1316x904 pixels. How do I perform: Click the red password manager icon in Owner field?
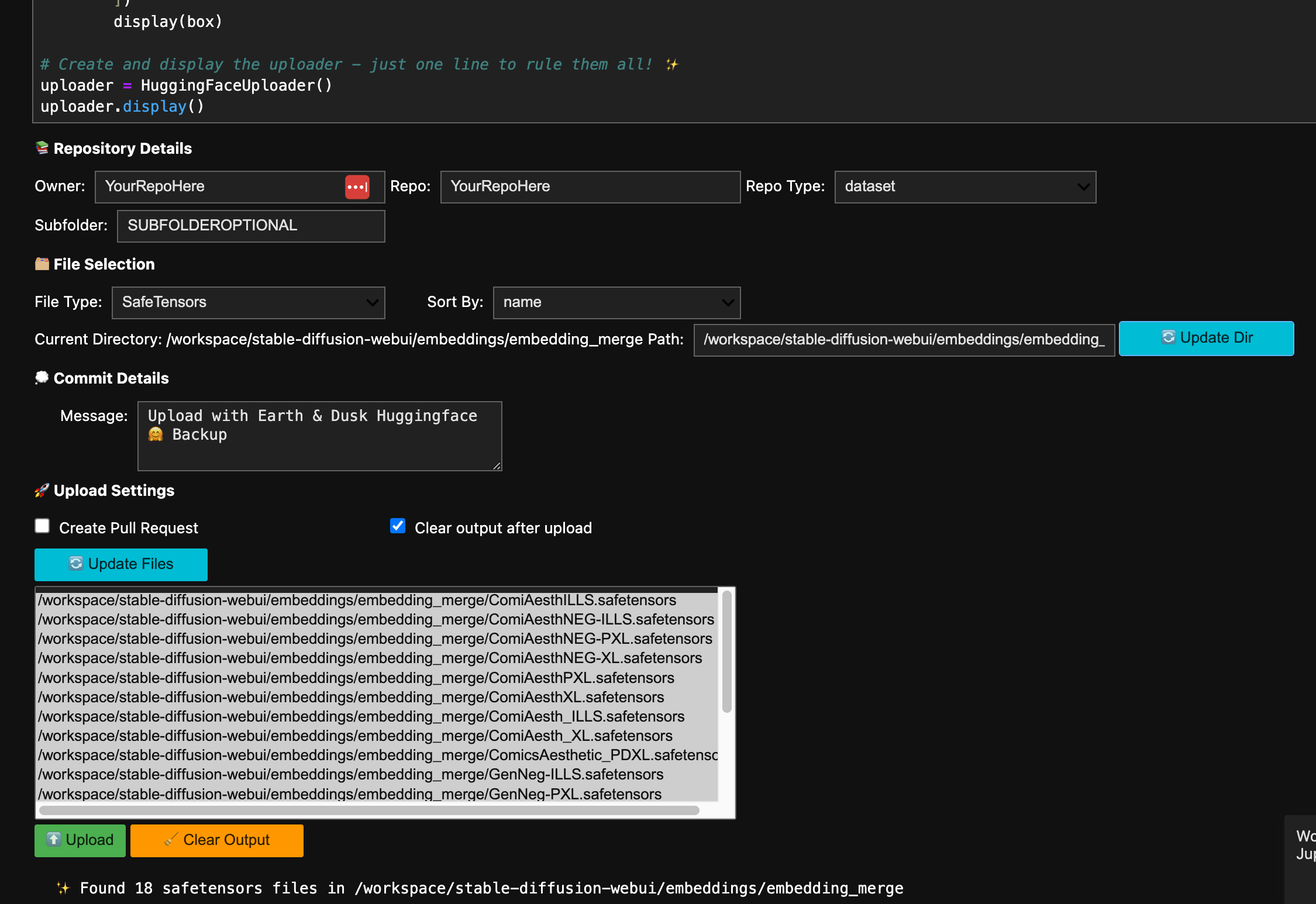(357, 187)
